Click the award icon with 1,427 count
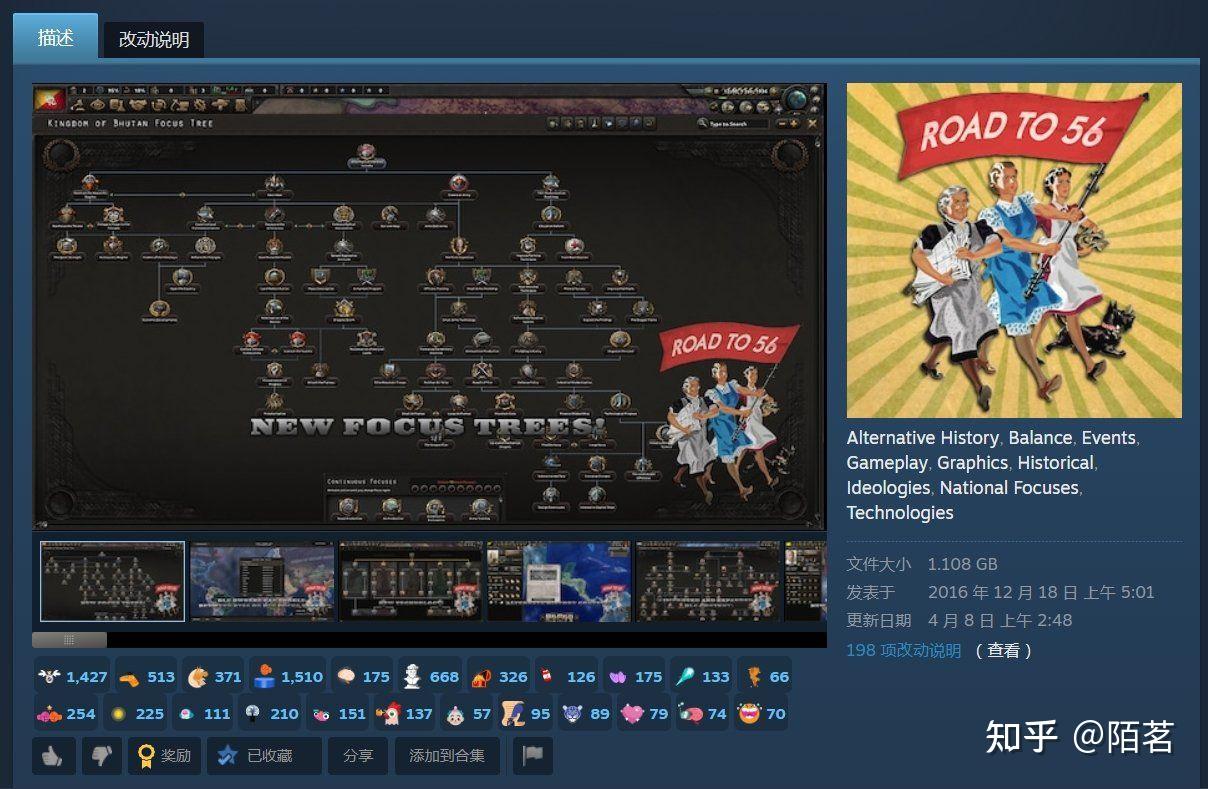 (x=72, y=676)
